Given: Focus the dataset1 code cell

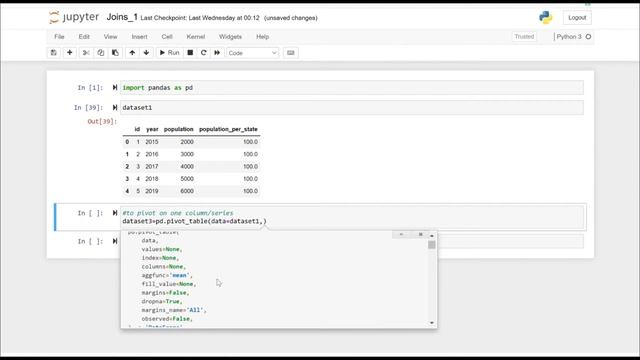Looking at the screenshot, I should (x=352, y=108).
